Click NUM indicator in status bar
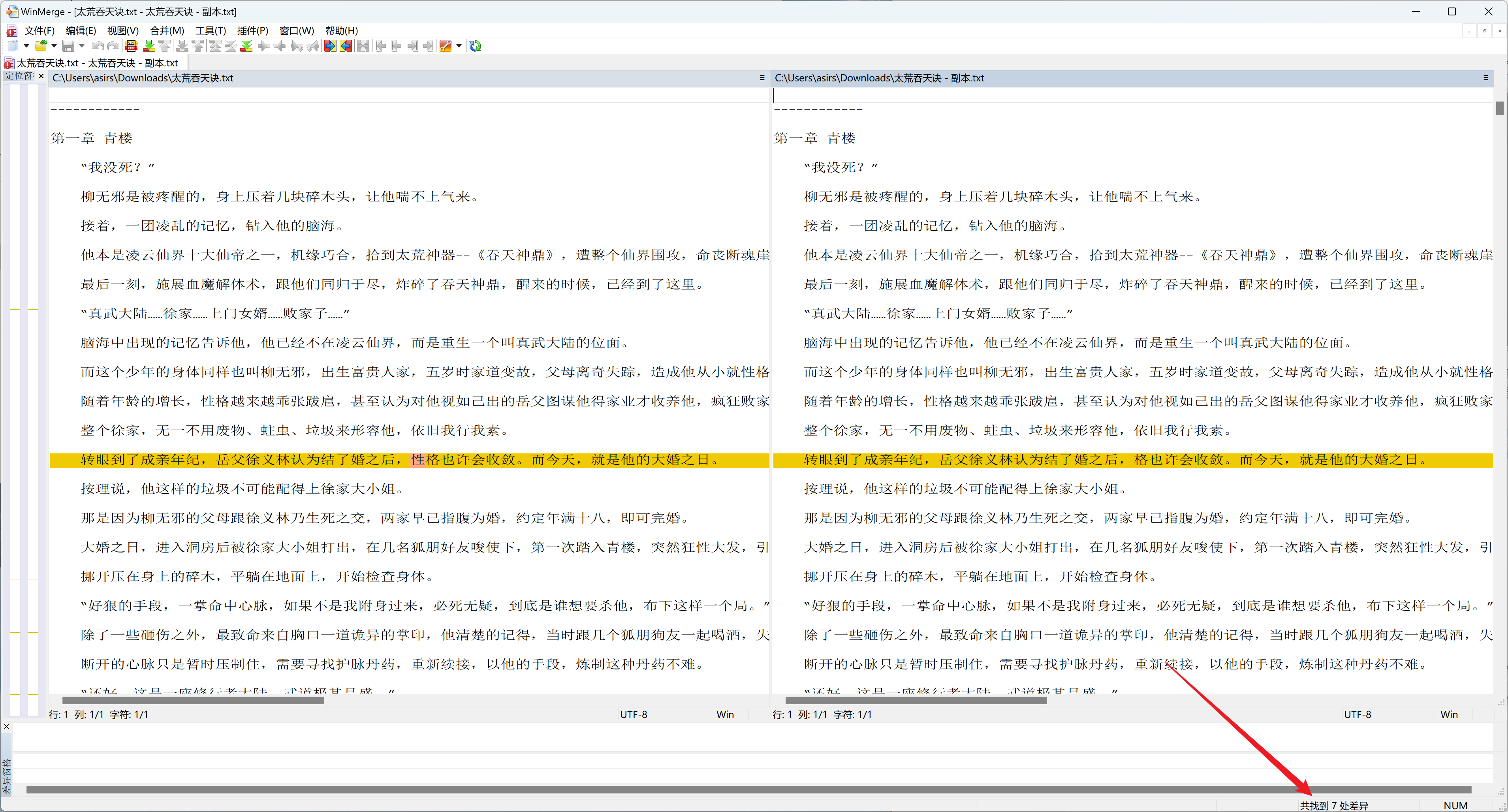Image resolution: width=1508 pixels, height=812 pixels. pos(1455,806)
